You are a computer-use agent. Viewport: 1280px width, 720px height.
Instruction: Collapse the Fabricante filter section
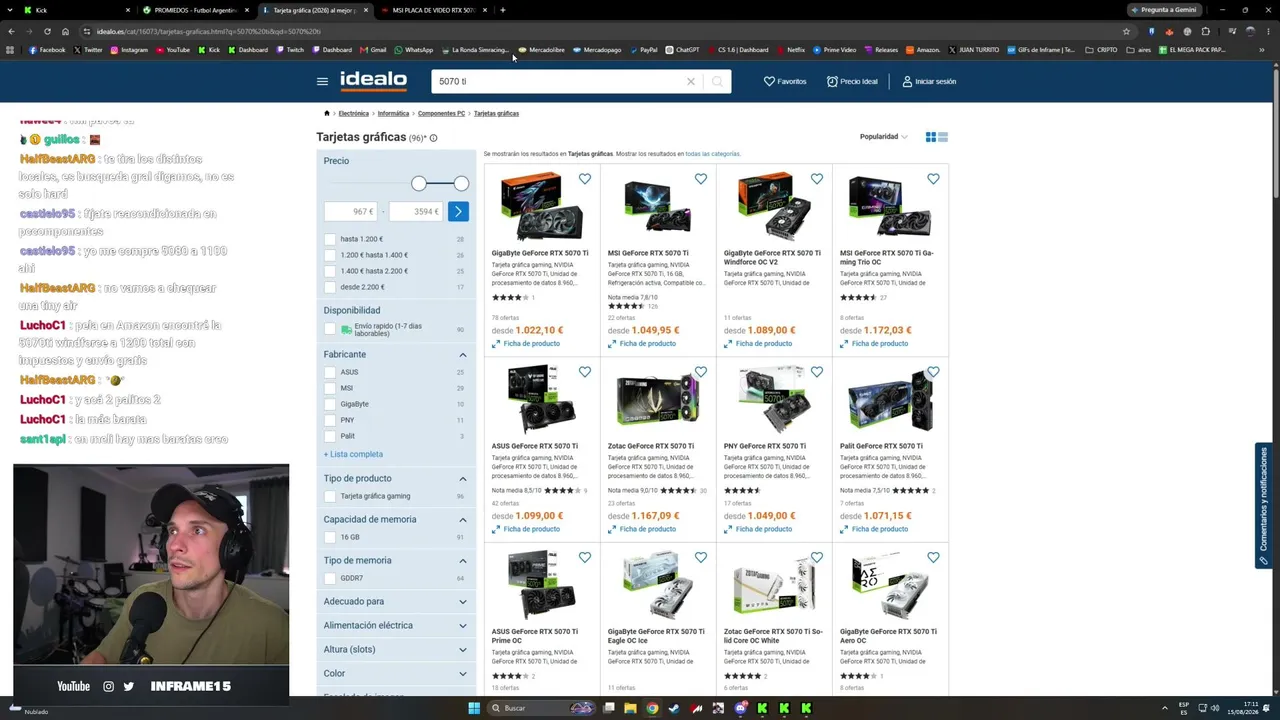click(x=463, y=355)
